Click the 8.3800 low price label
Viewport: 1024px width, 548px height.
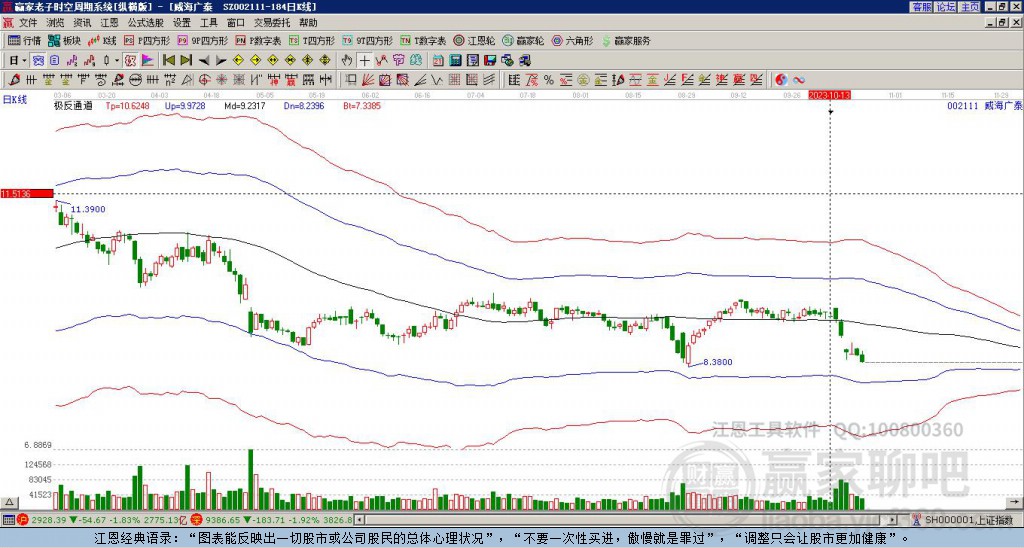[718, 362]
